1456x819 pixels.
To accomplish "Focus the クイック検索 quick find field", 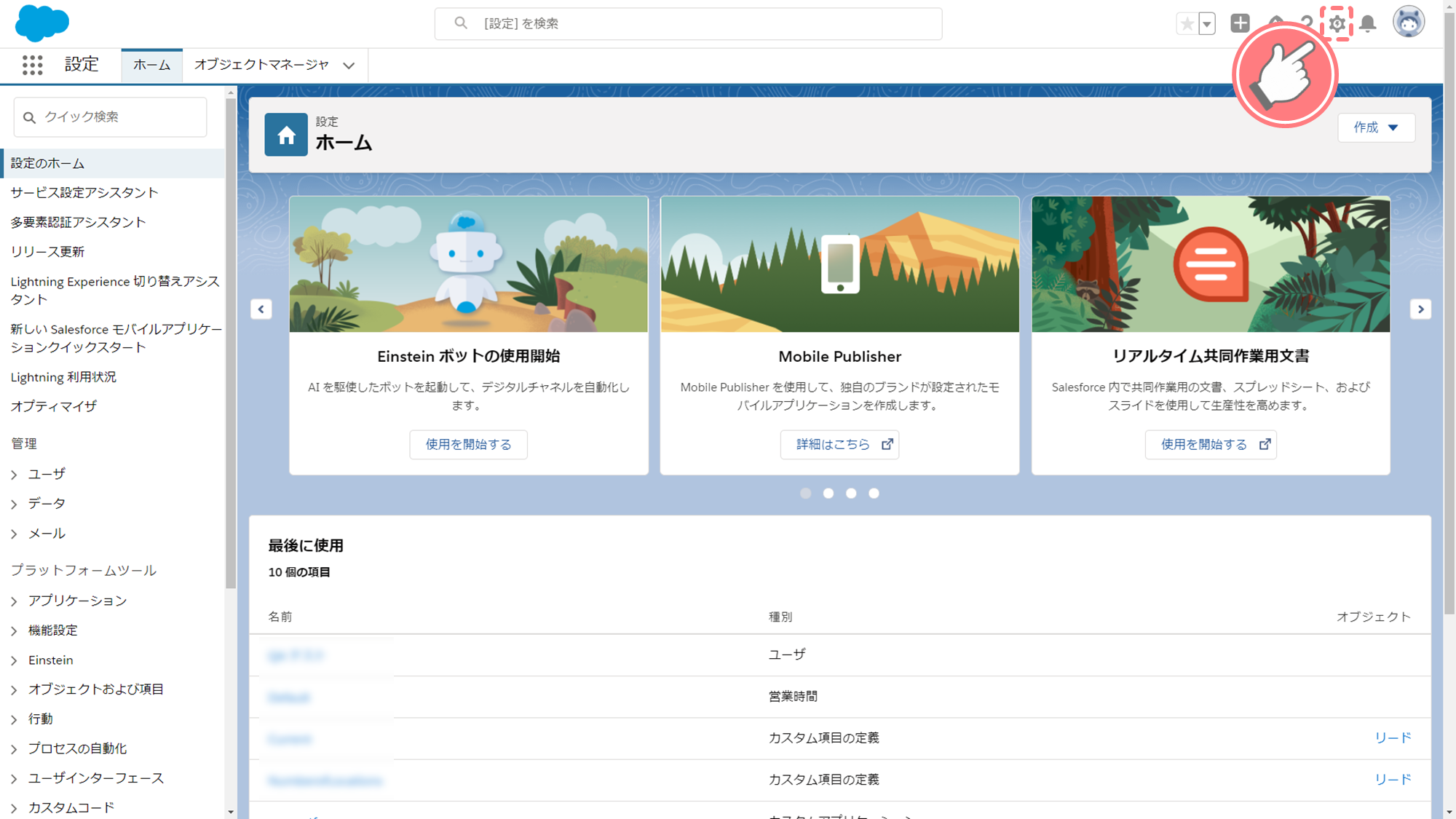I will 110,117.
